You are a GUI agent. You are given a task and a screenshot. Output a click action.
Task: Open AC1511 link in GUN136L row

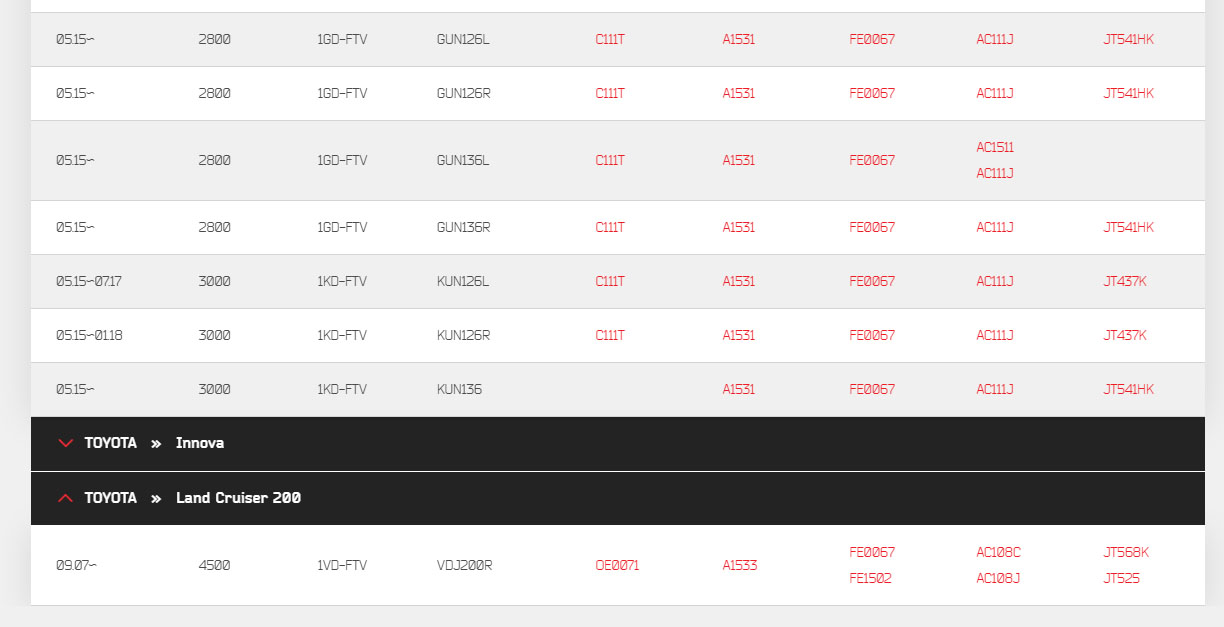[x=995, y=147]
